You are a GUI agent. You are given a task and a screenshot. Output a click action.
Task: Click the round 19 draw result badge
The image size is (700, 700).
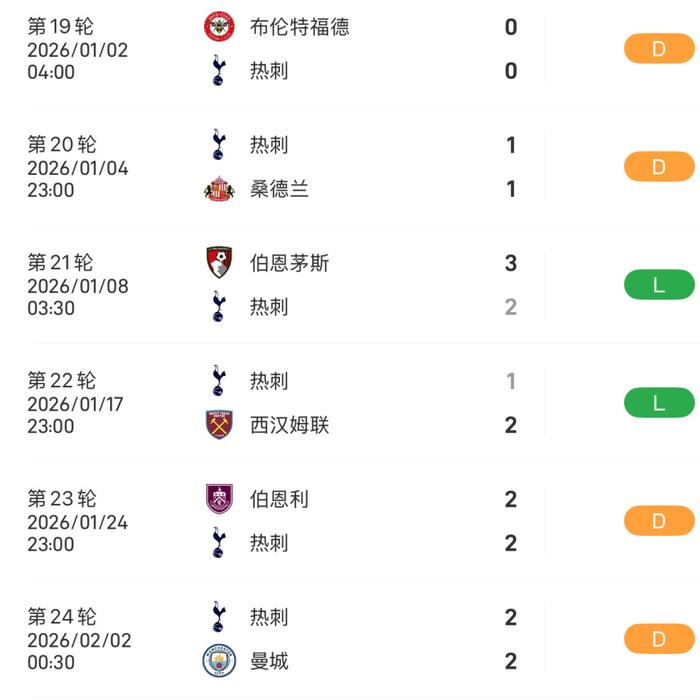(x=658, y=48)
